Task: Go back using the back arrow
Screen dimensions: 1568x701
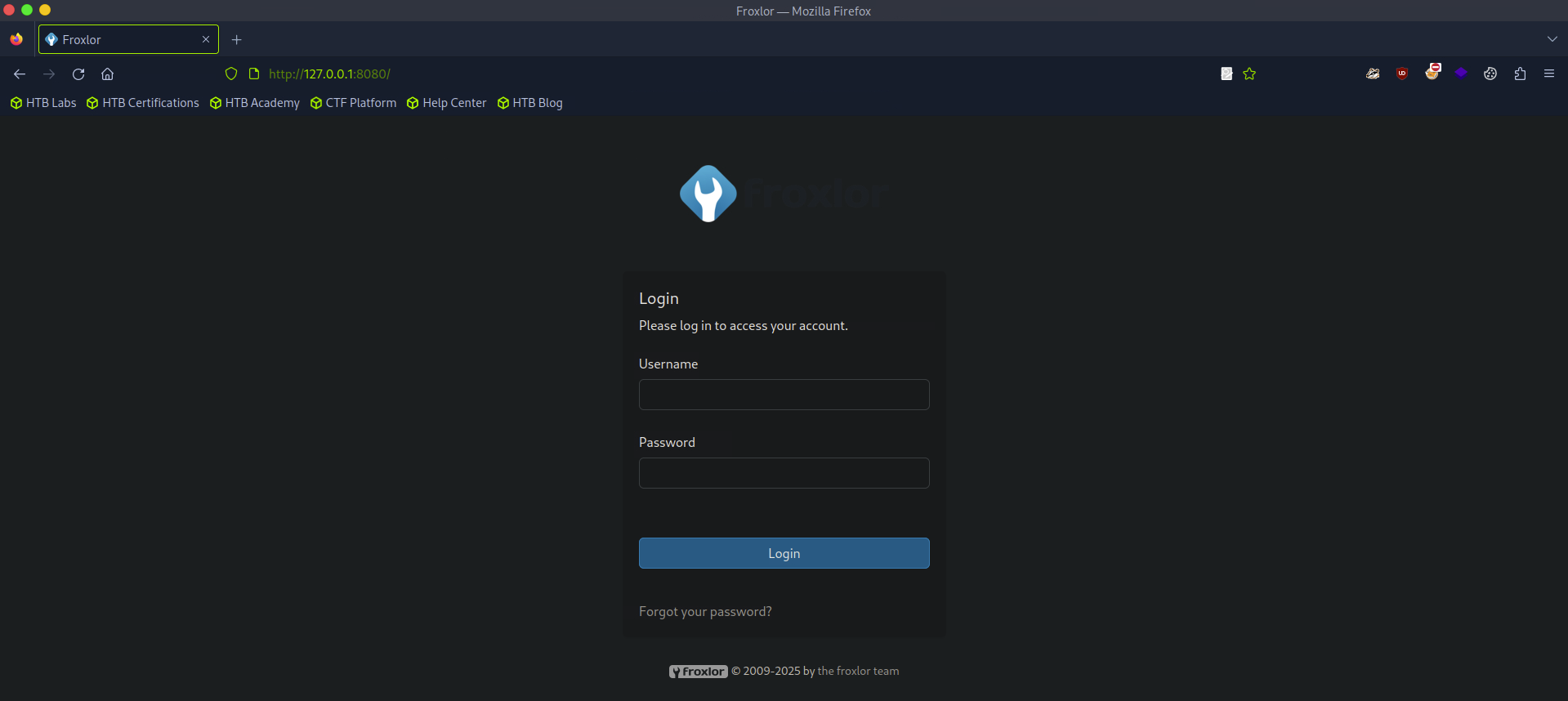Action: pyautogui.click(x=20, y=74)
